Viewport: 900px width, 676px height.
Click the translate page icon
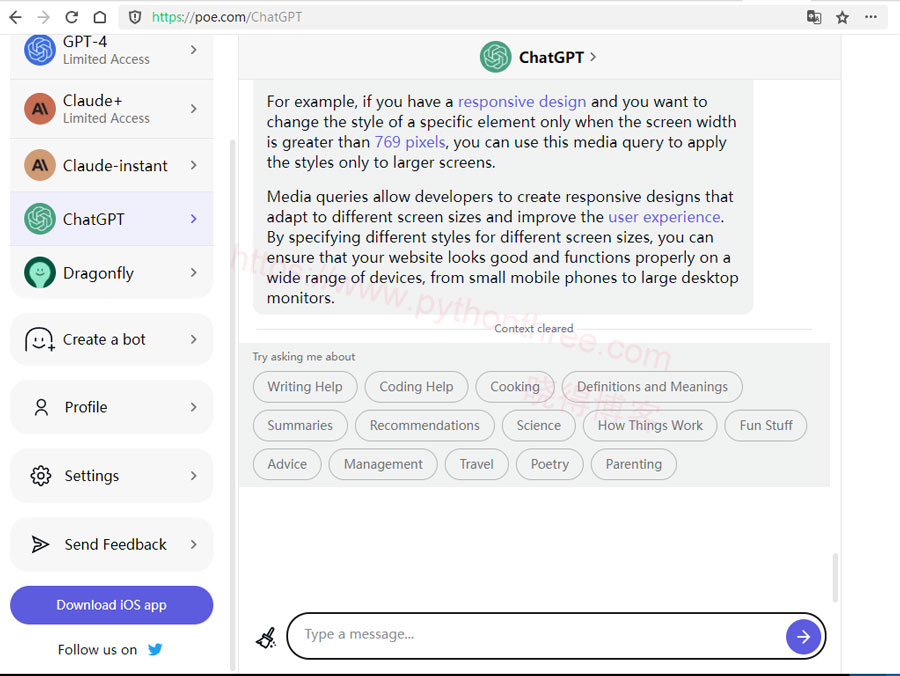click(x=814, y=17)
